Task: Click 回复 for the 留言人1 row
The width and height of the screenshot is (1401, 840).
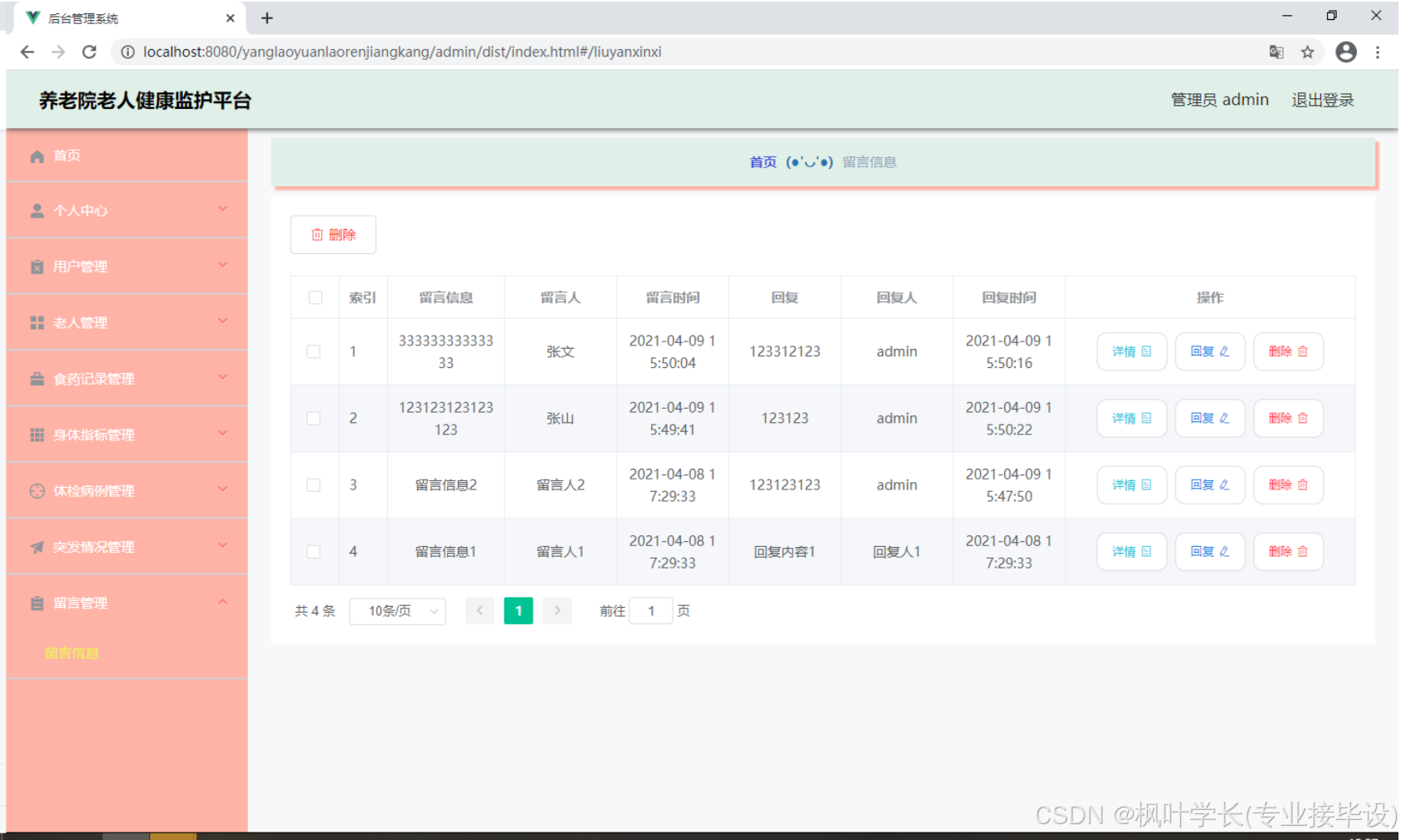Action: point(1210,551)
